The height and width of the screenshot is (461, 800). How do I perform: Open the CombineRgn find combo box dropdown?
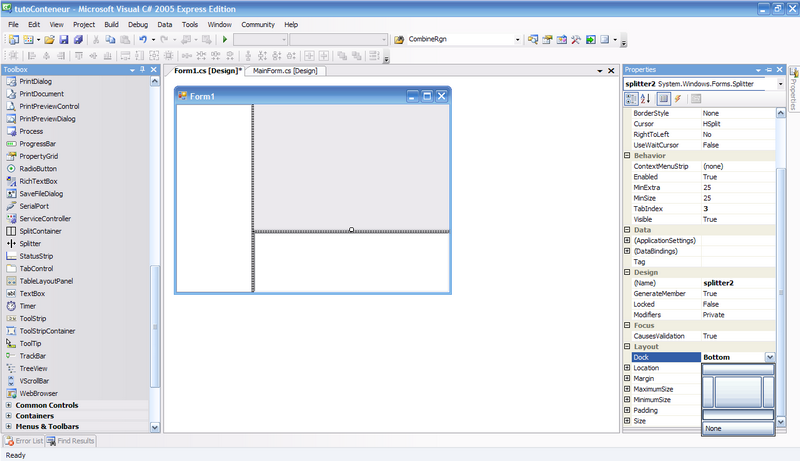(517, 40)
